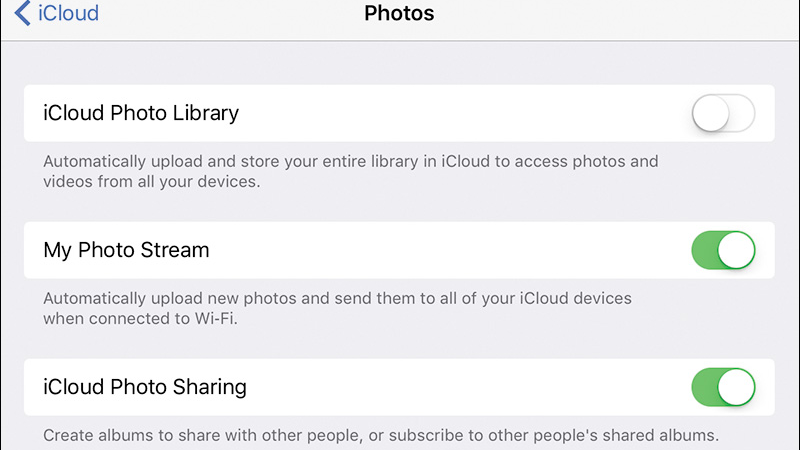
Task: Click empty space in My Photo Stream row
Action: (449, 250)
